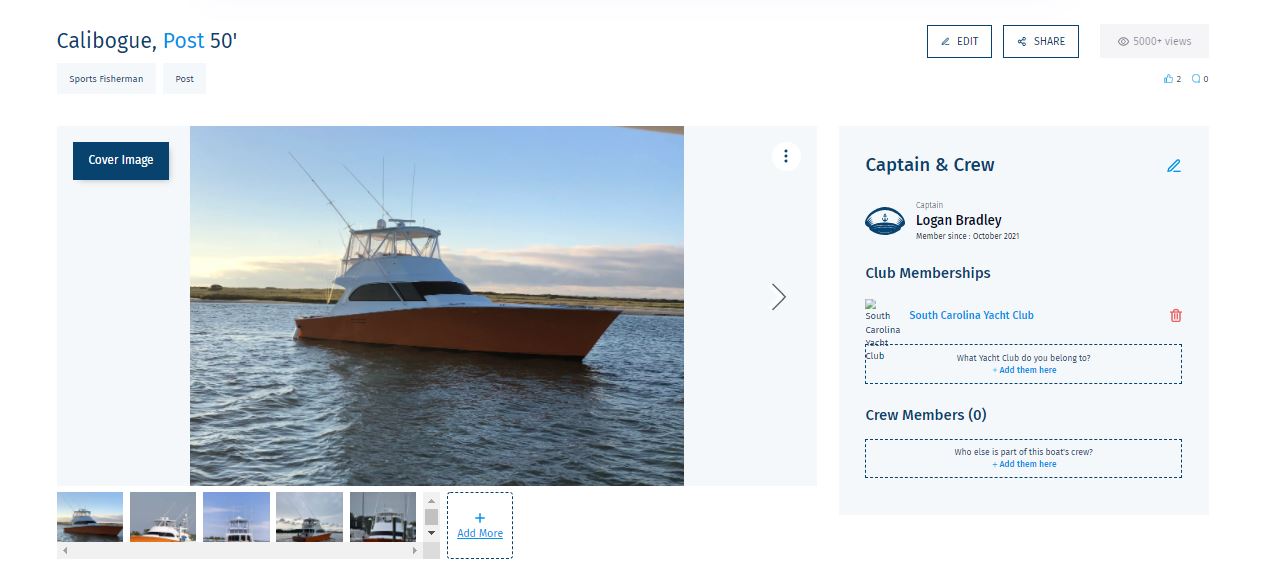Viewport: 1283px width, 579px height.
Task: Click the EDIT button
Action: [959, 41]
